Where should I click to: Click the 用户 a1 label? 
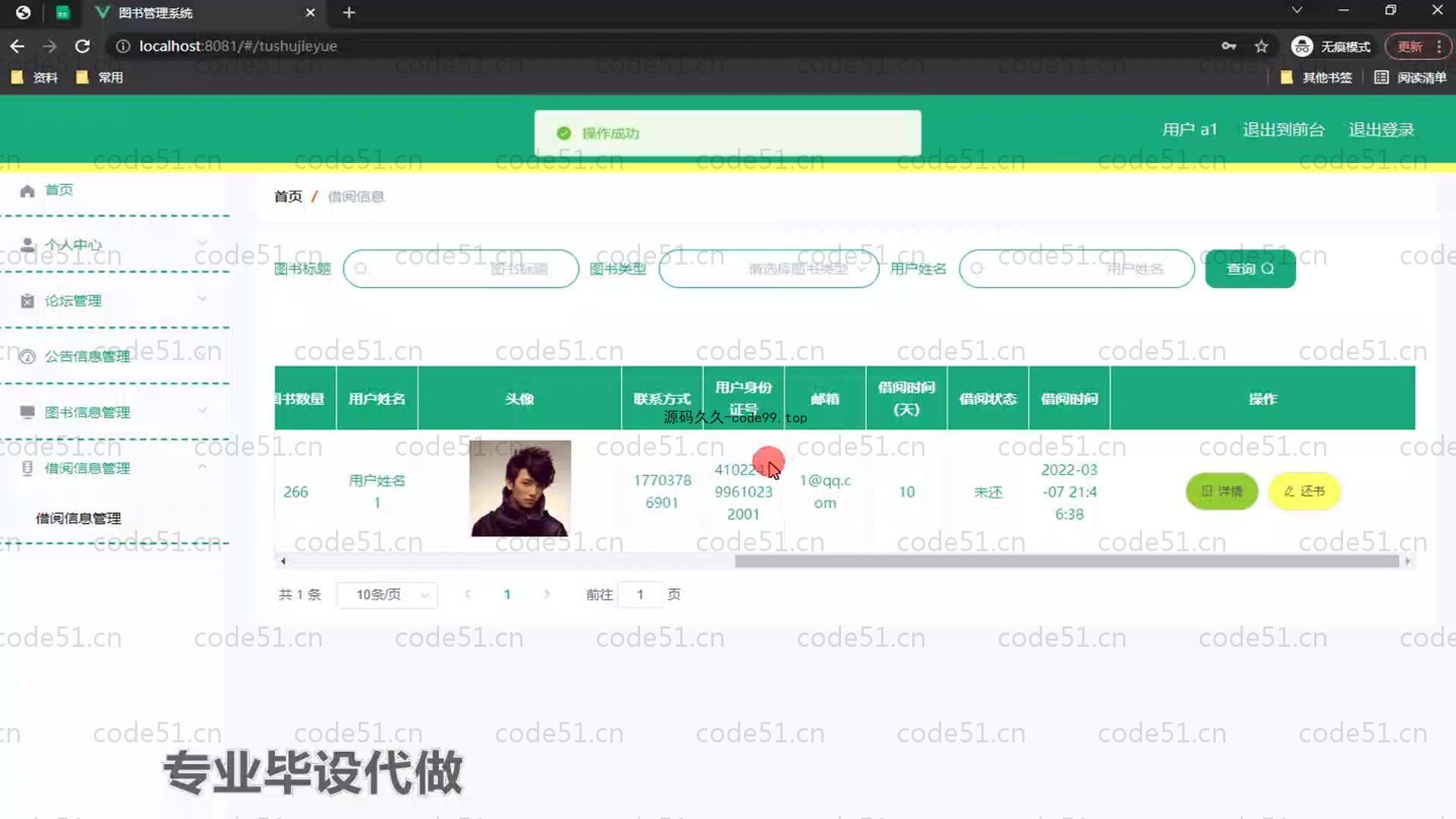(1189, 130)
